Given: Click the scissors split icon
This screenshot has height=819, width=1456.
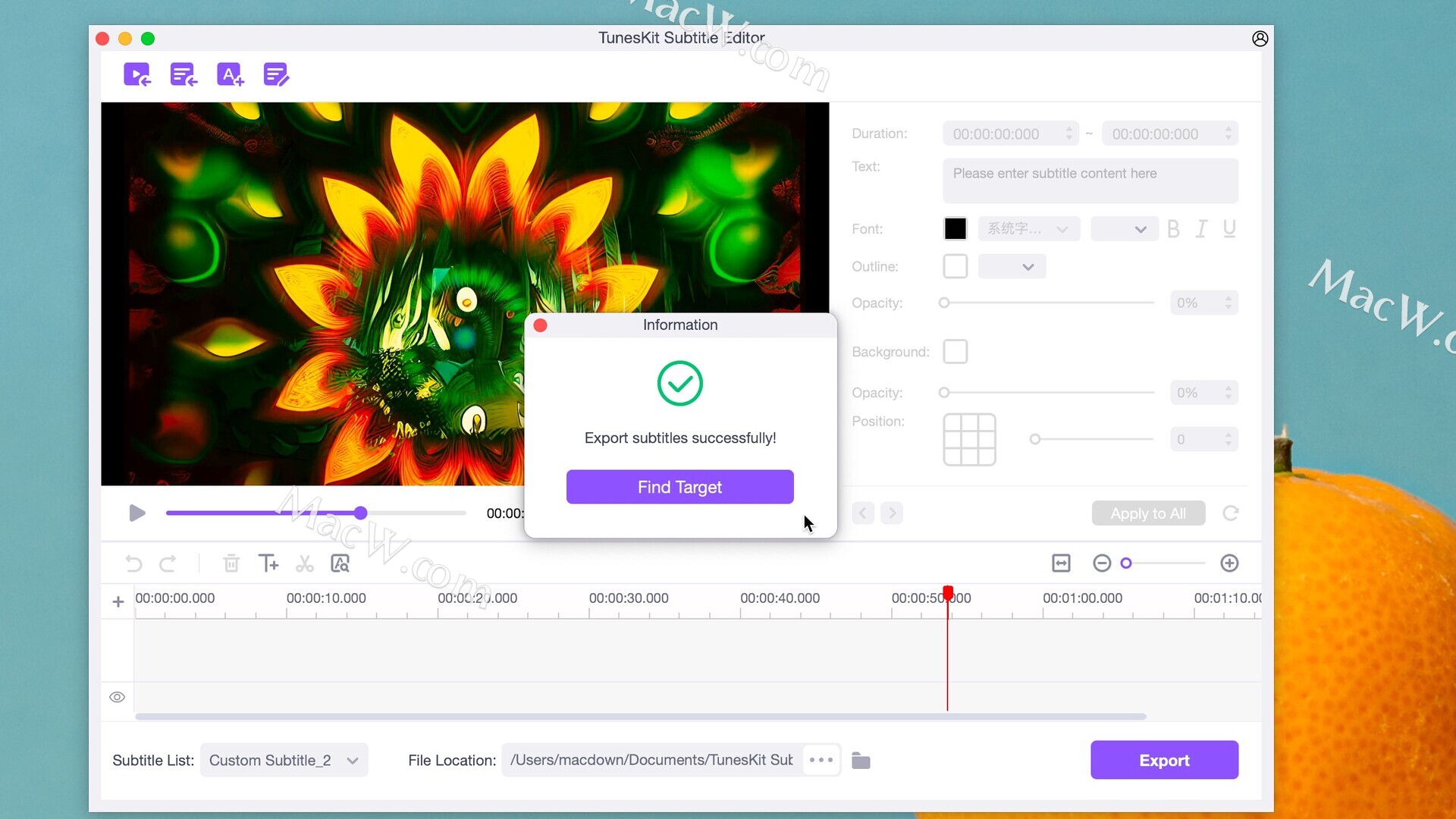Looking at the screenshot, I should [305, 563].
